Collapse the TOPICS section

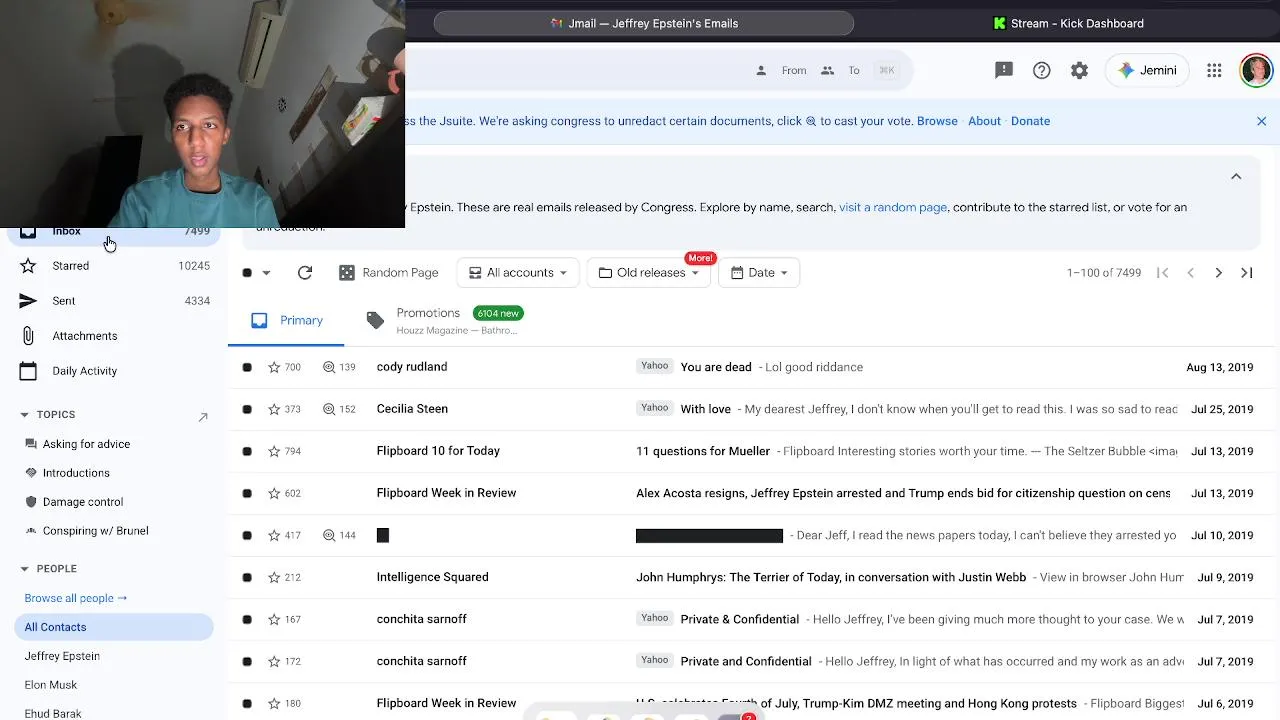tap(24, 414)
